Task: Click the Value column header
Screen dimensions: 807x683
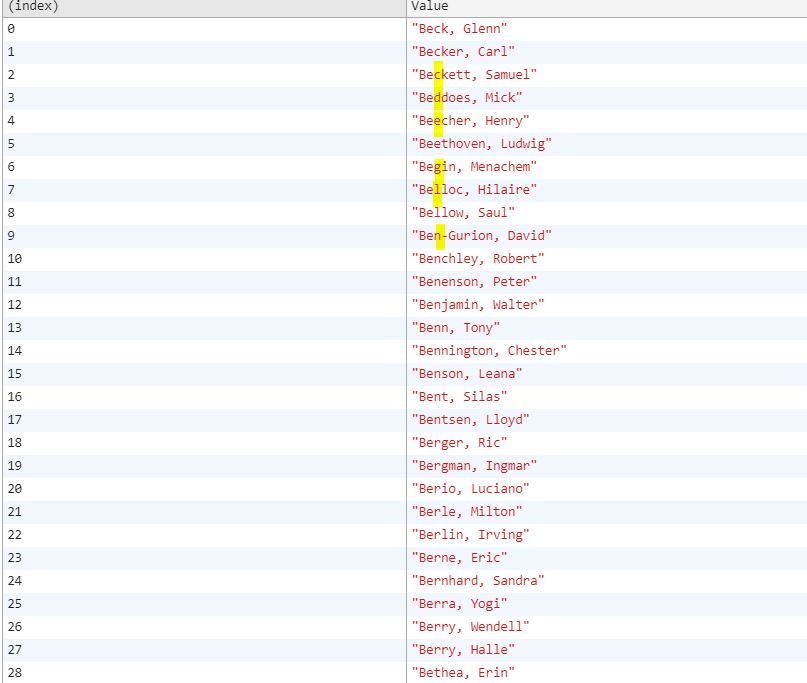Action: (607, 7)
